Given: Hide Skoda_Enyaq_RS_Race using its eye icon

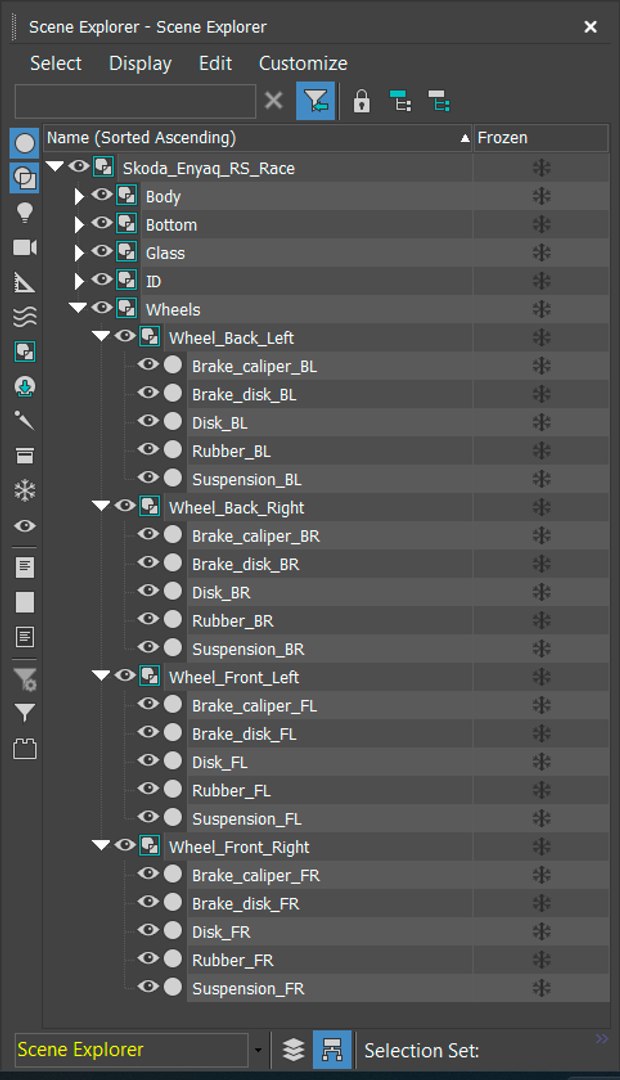Looking at the screenshot, I should (79, 166).
